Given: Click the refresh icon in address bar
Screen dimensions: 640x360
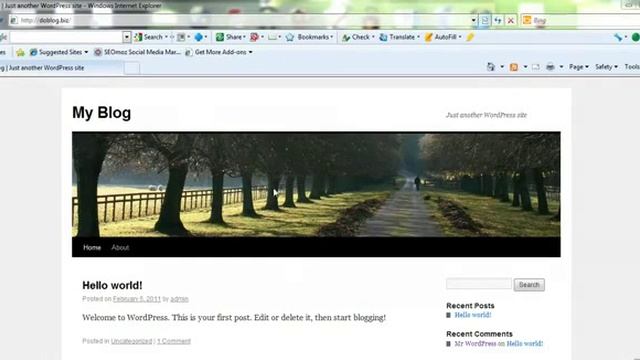Looking at the screenshot, I should point(498,20).
